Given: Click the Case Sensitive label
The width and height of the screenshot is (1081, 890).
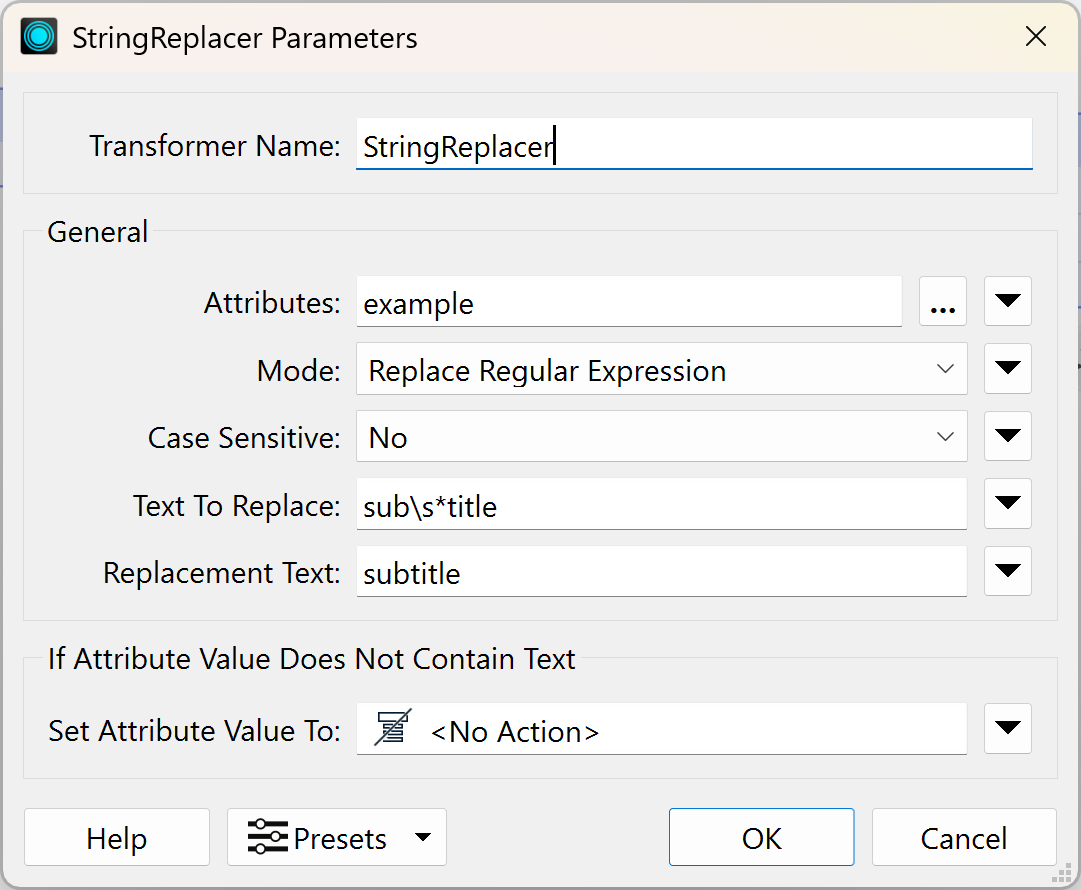Looking at the screenshot, I should click(244, 438).
